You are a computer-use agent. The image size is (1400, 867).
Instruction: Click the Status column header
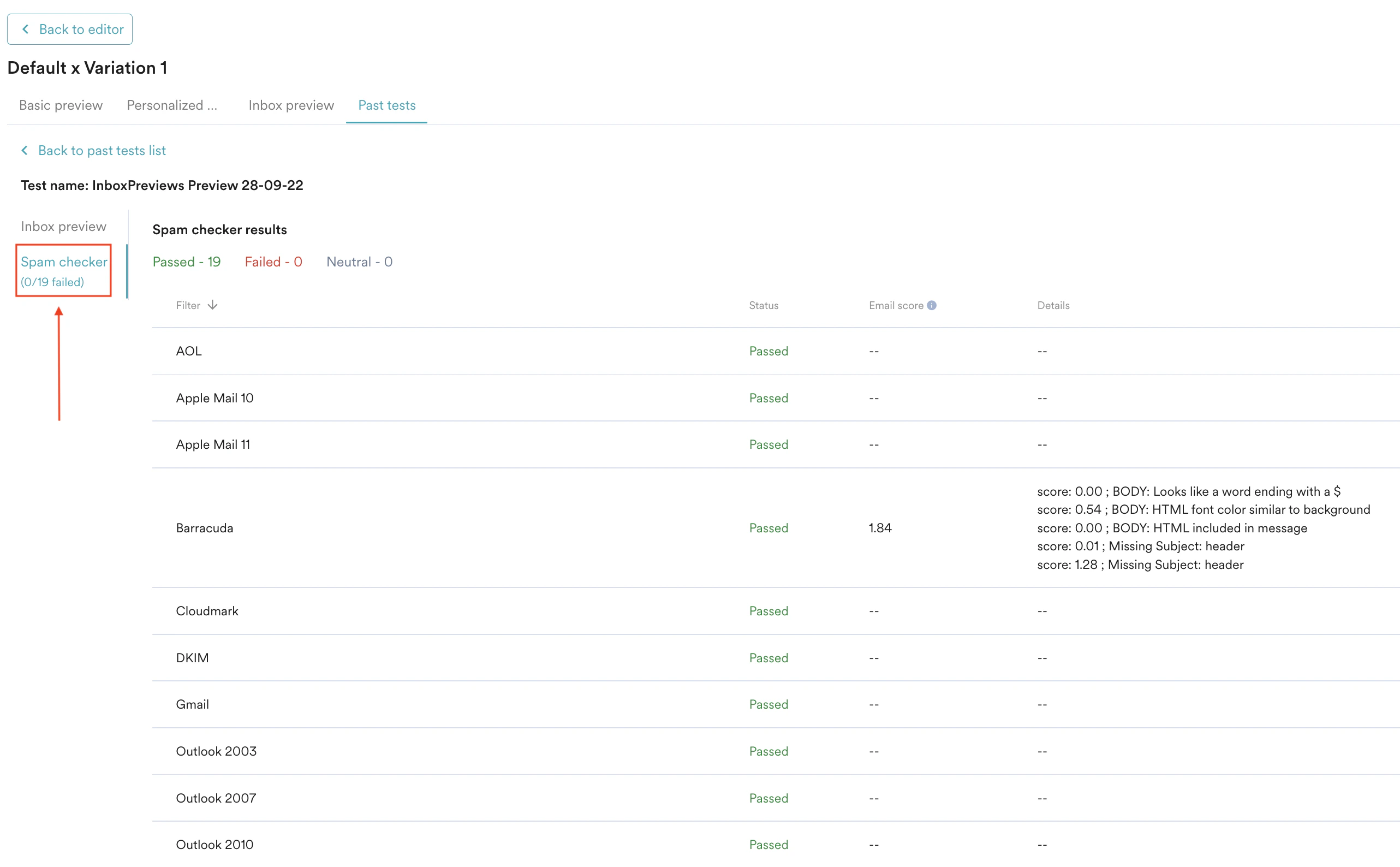tap(762, 305)
